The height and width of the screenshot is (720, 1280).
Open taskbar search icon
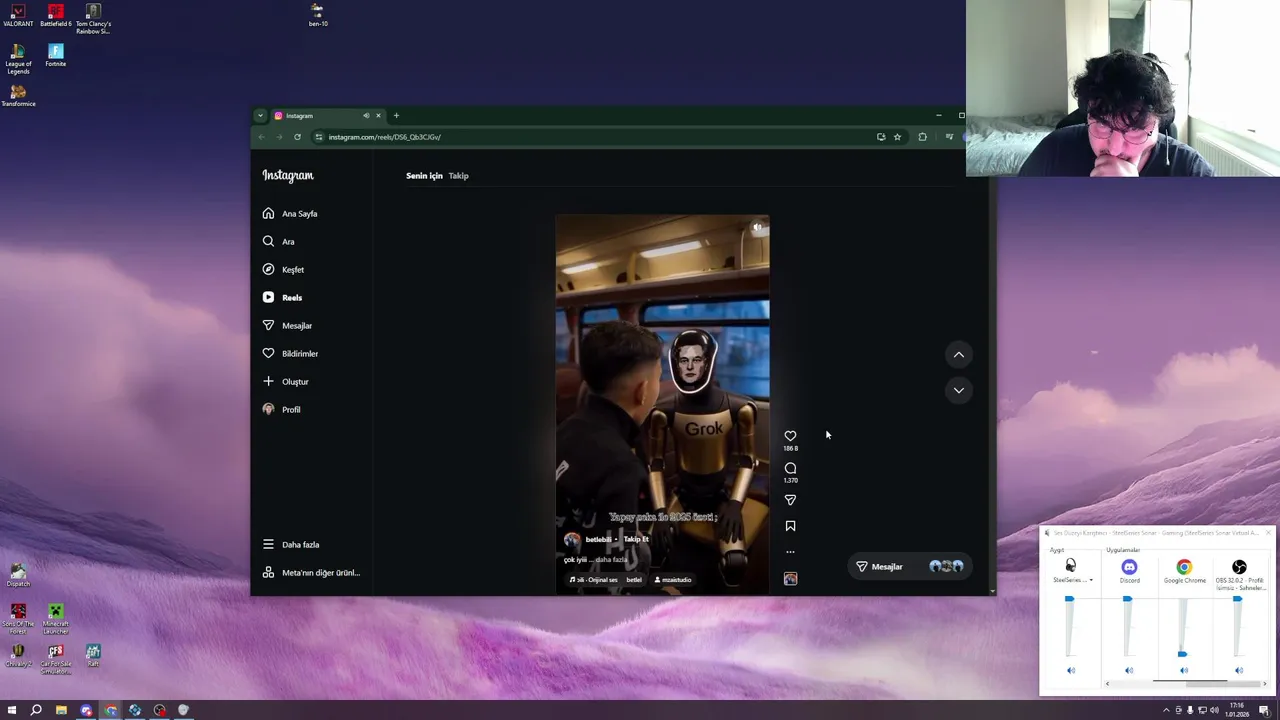36,710
